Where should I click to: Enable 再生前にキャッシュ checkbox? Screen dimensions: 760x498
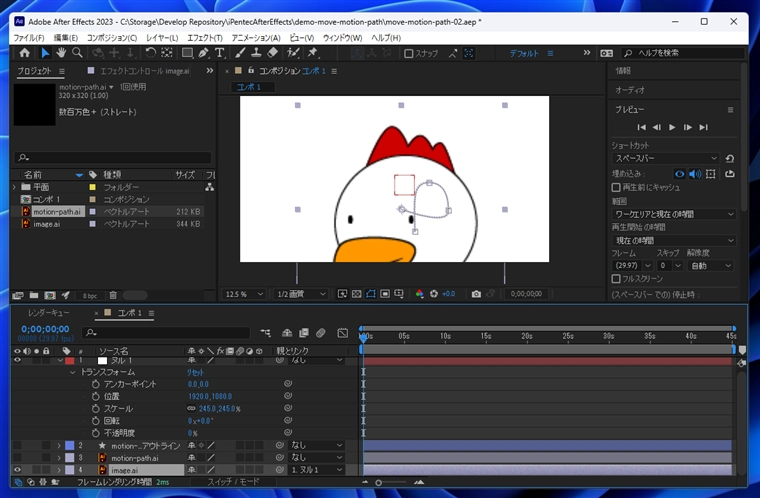(616, 187)
